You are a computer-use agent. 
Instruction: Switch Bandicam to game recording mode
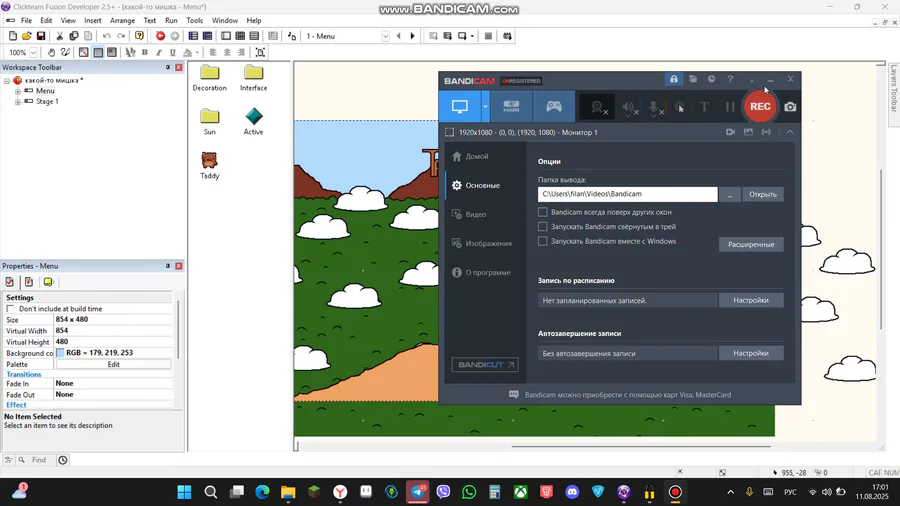click(x=553, y=106)
